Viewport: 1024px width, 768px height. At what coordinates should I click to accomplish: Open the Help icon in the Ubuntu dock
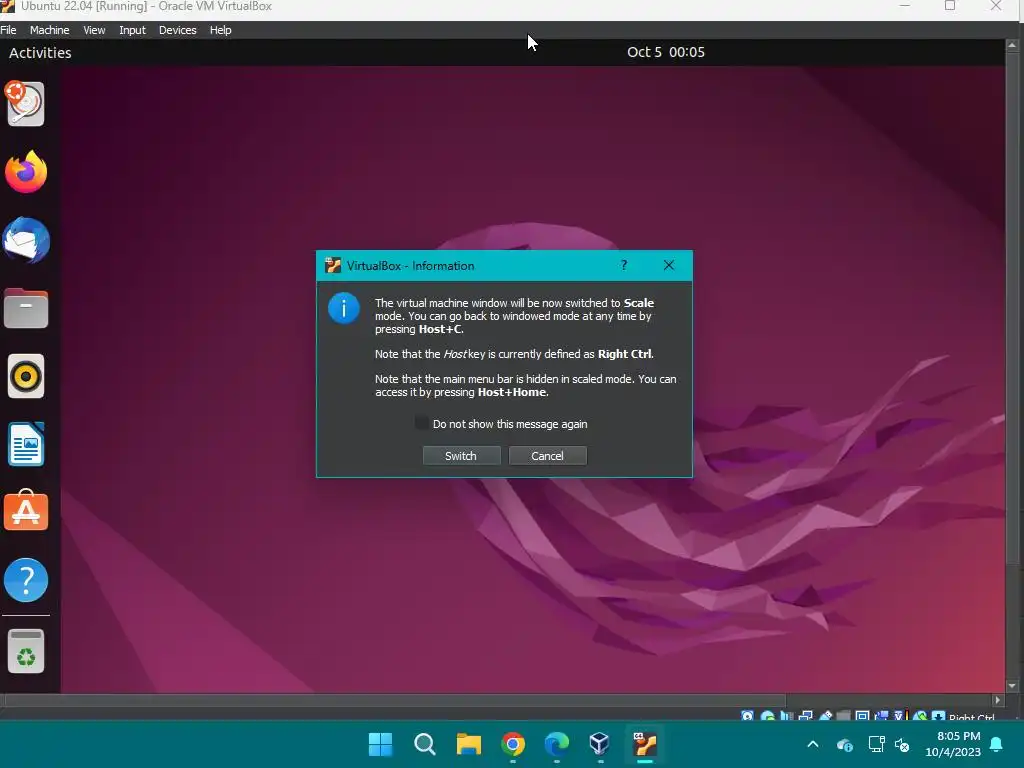[26, 580]
